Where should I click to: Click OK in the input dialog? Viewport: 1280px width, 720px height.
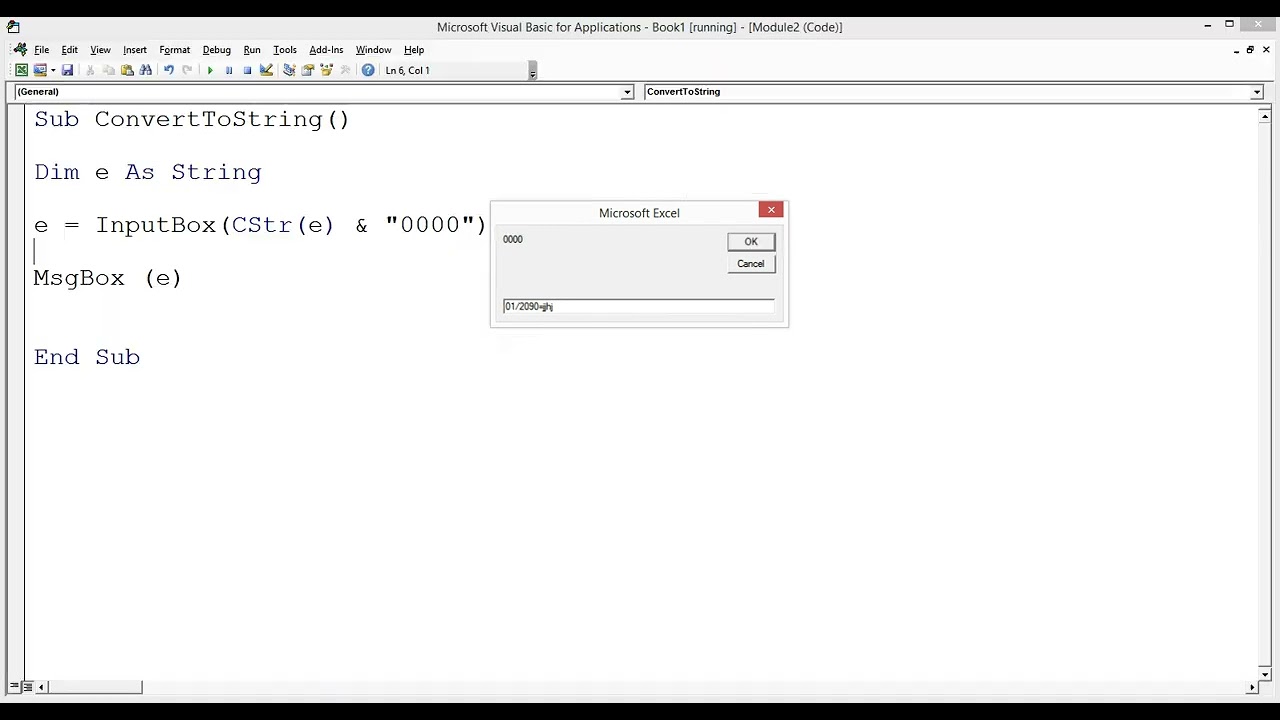pyautogui.click(x=751, y=241)
